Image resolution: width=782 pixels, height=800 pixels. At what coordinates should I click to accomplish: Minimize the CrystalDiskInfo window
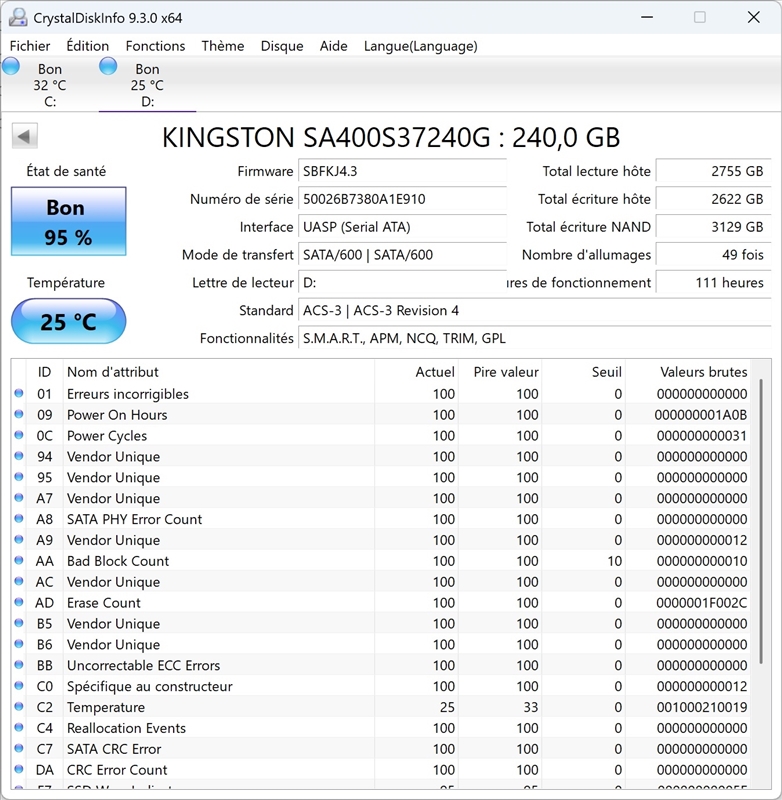[x=647, y=17]
